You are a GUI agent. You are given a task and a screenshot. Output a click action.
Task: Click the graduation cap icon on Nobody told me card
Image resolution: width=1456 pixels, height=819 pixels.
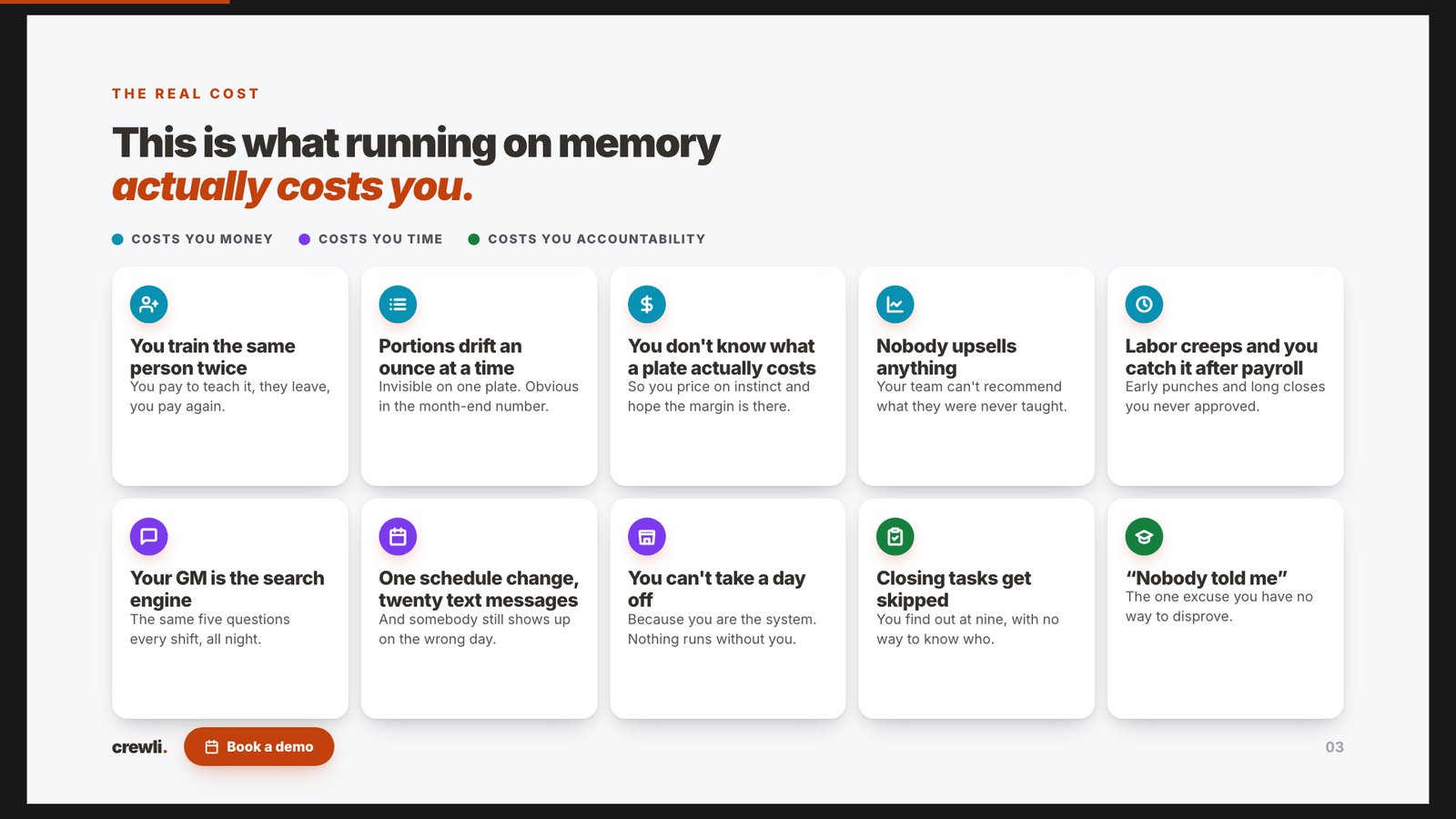point(1144,537)
